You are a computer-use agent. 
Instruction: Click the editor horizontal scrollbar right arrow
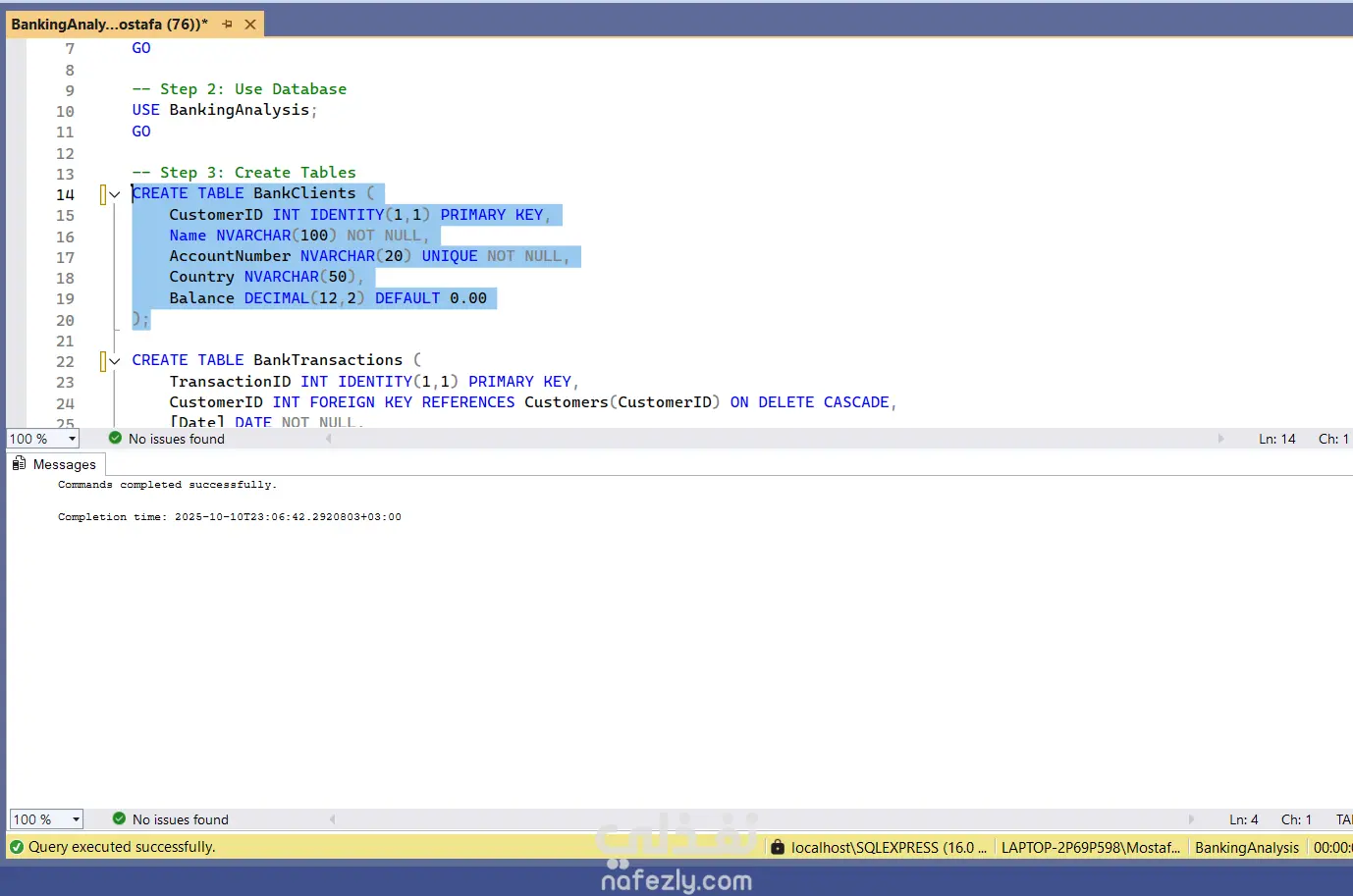pyautogui.click(x=1220, y=439)
